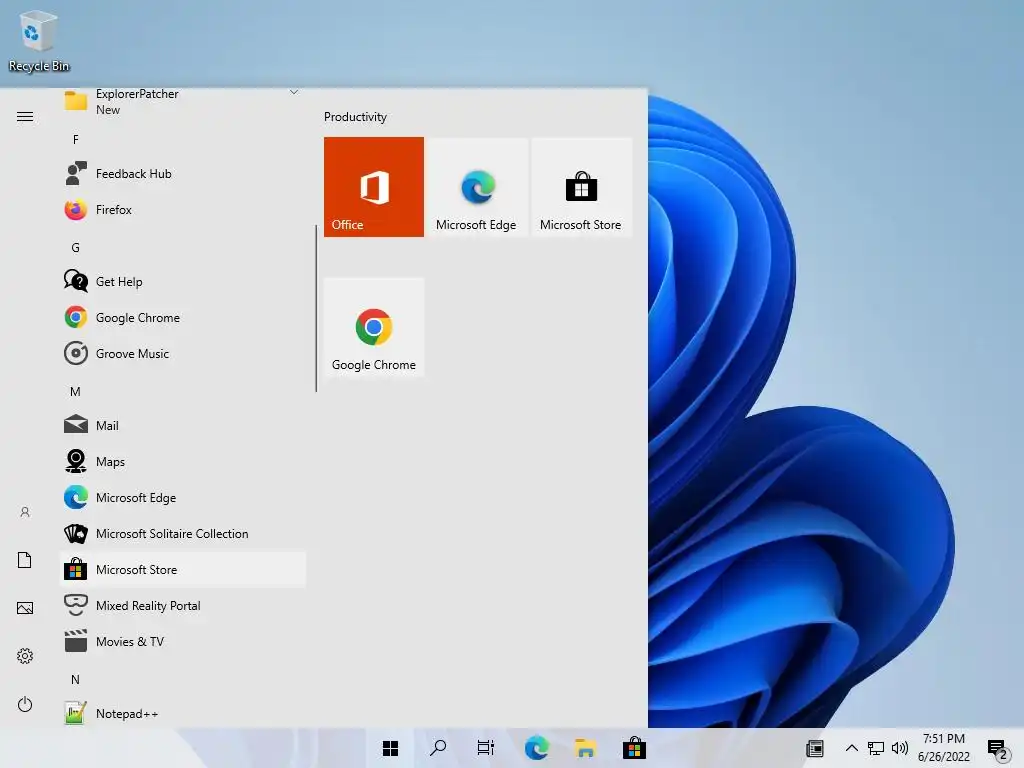Open Groove Music icon in list

click(76, 353)
